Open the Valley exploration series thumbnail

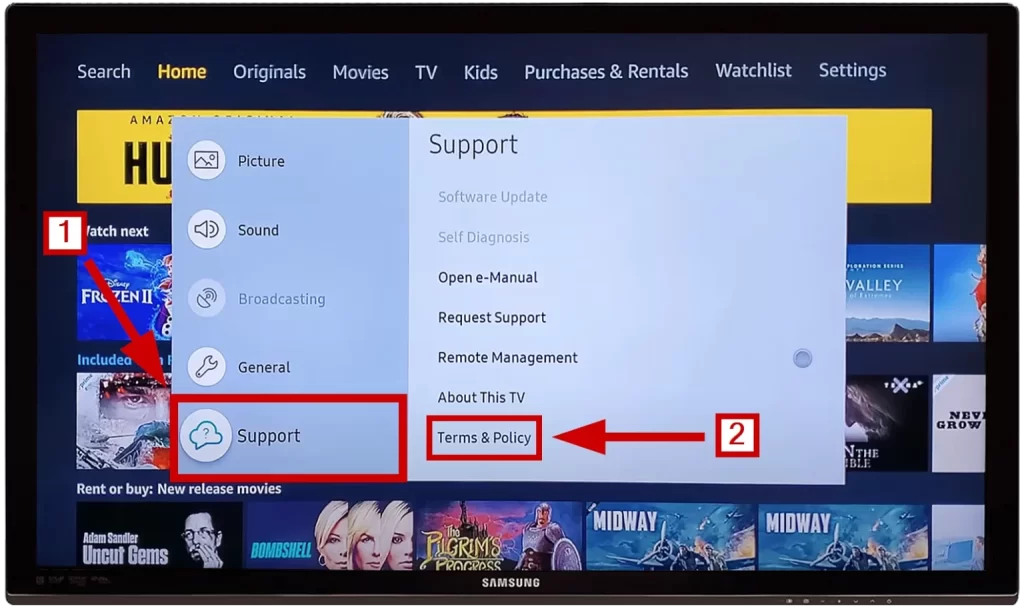pos(888,293)
